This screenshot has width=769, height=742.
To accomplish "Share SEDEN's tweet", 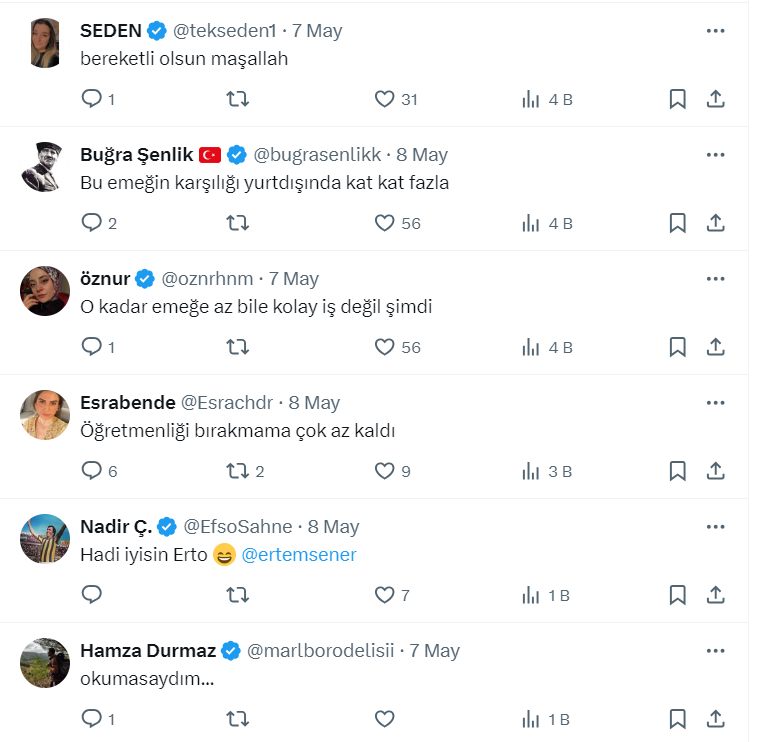I will (715, 99).
